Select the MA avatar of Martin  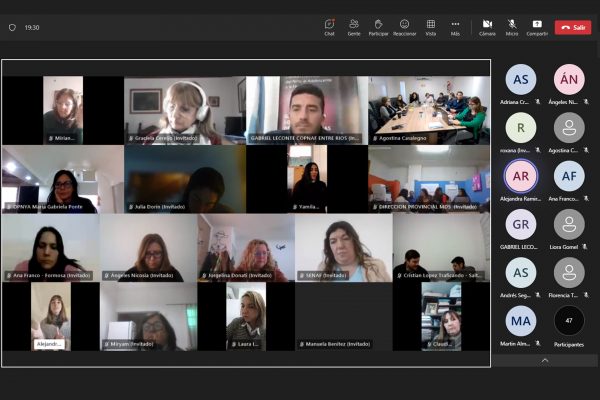pyautogui.click(x=520, y=320)
